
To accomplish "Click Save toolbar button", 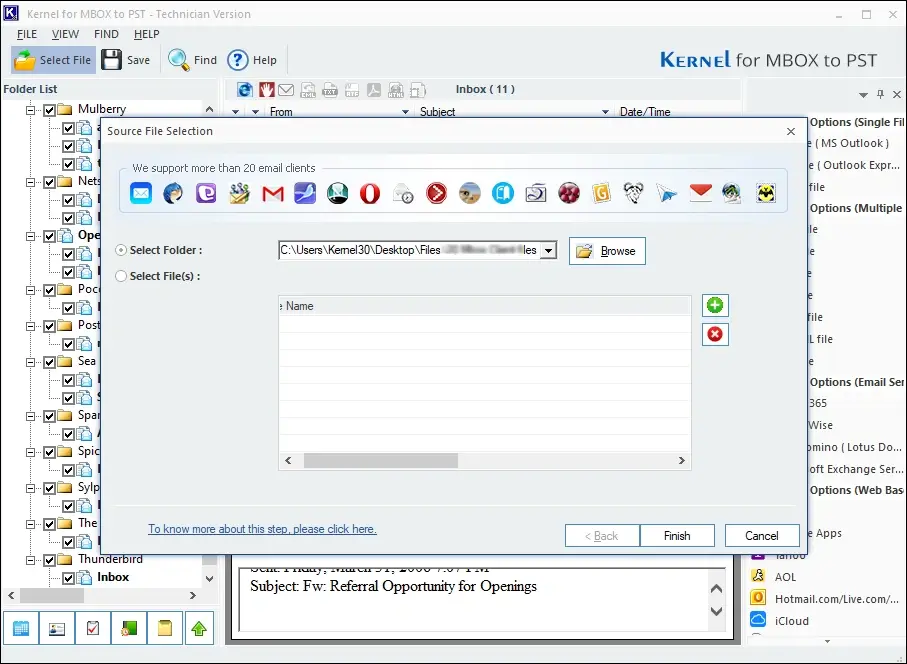I will coord(126,60).
